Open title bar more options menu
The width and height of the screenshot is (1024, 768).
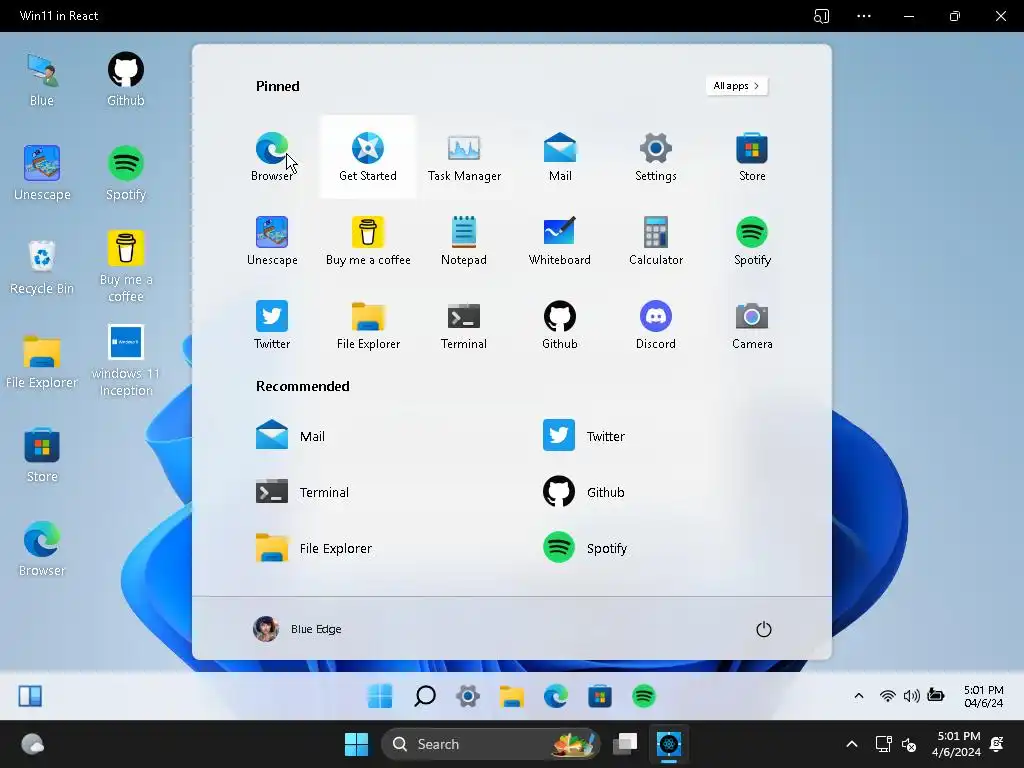[x=863, y=16]
